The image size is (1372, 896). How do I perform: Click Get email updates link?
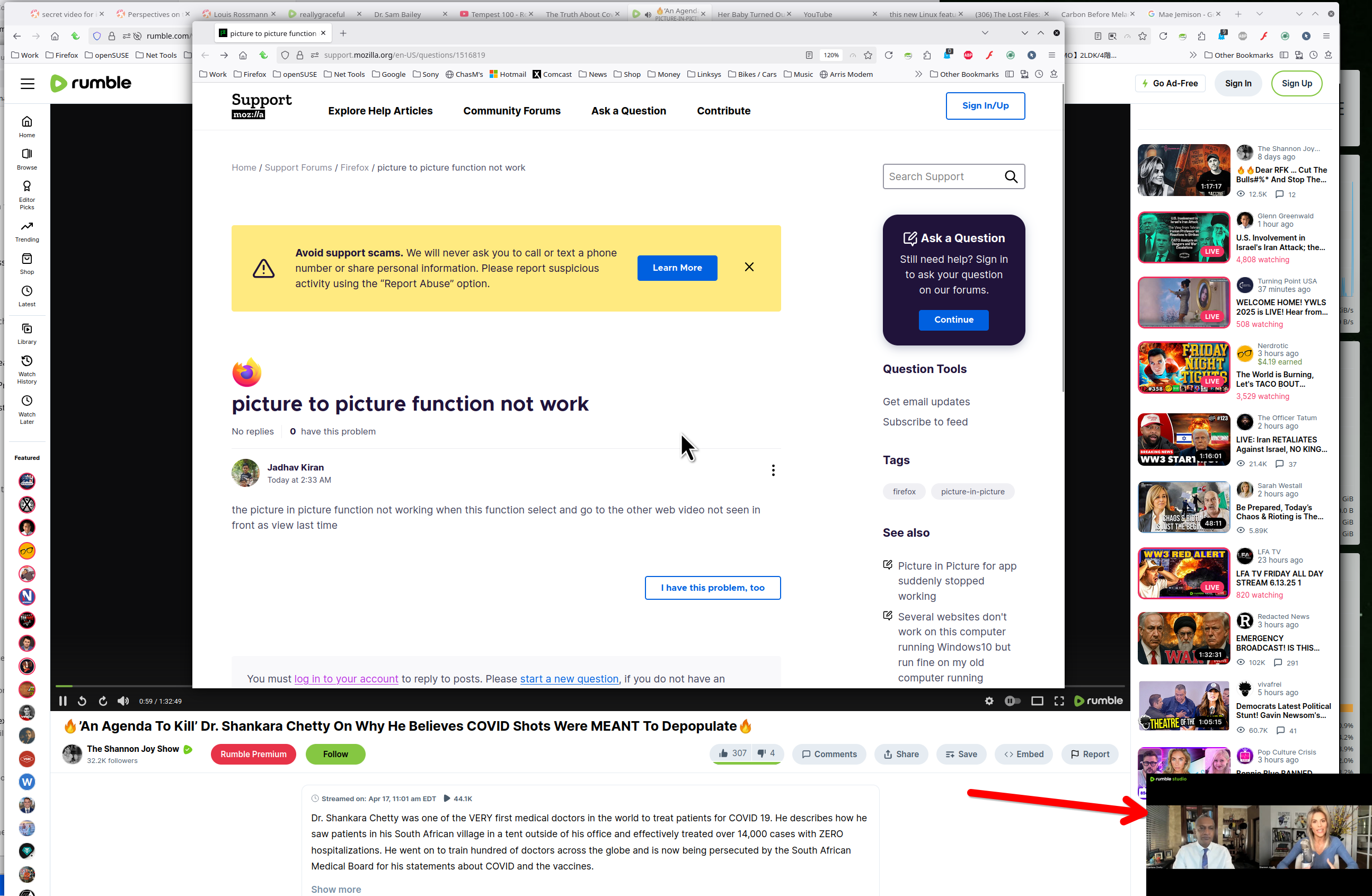point(926,402)
